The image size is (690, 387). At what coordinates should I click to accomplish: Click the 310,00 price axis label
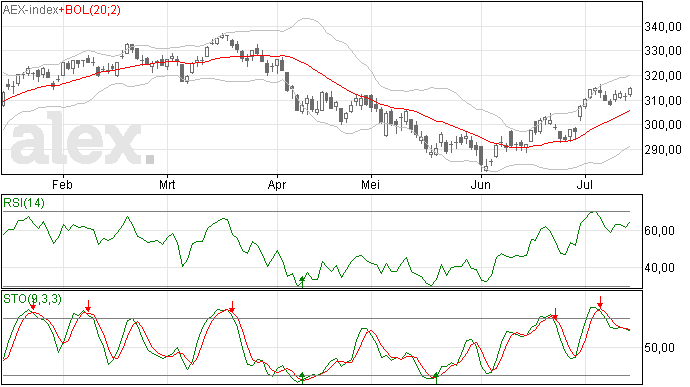click(663, 100)
